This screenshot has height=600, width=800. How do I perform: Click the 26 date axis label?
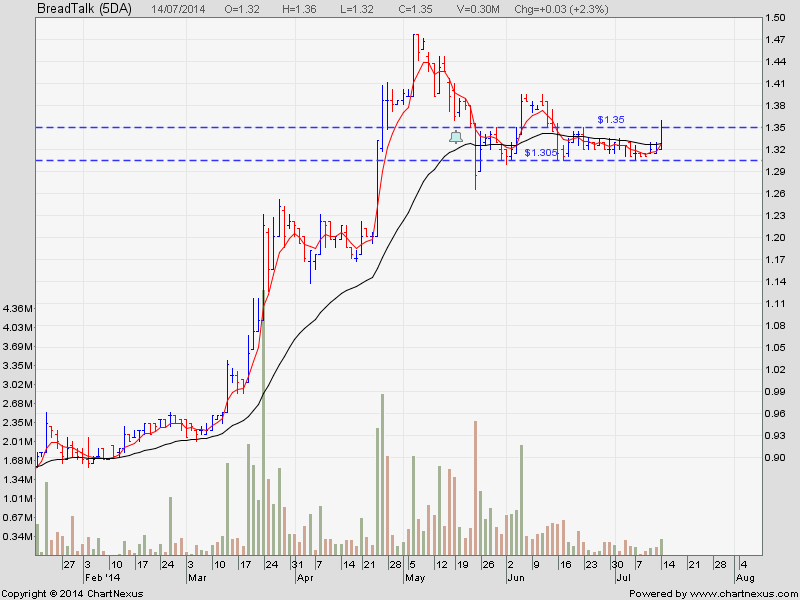coord(488,565)
